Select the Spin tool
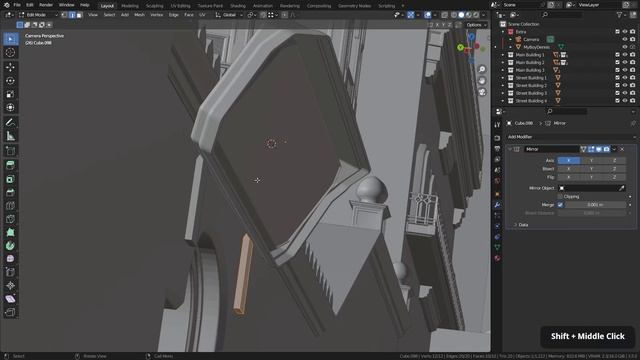This screenshot has width=640, height=360. 10,246
